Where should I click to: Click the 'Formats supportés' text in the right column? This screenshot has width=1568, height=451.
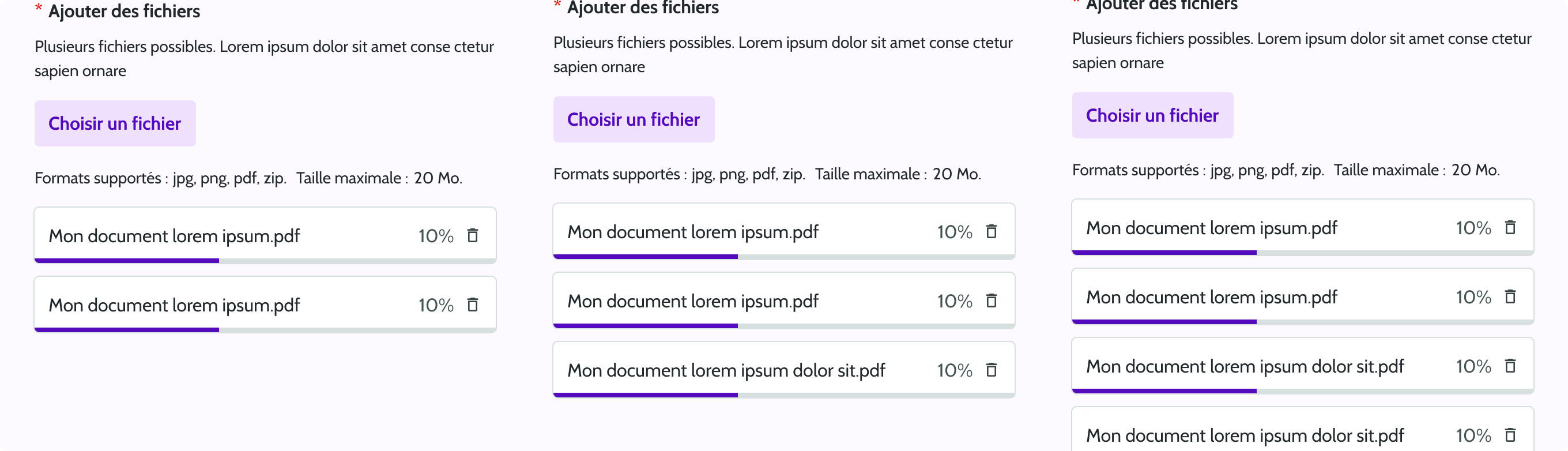tap(1284, 170)
